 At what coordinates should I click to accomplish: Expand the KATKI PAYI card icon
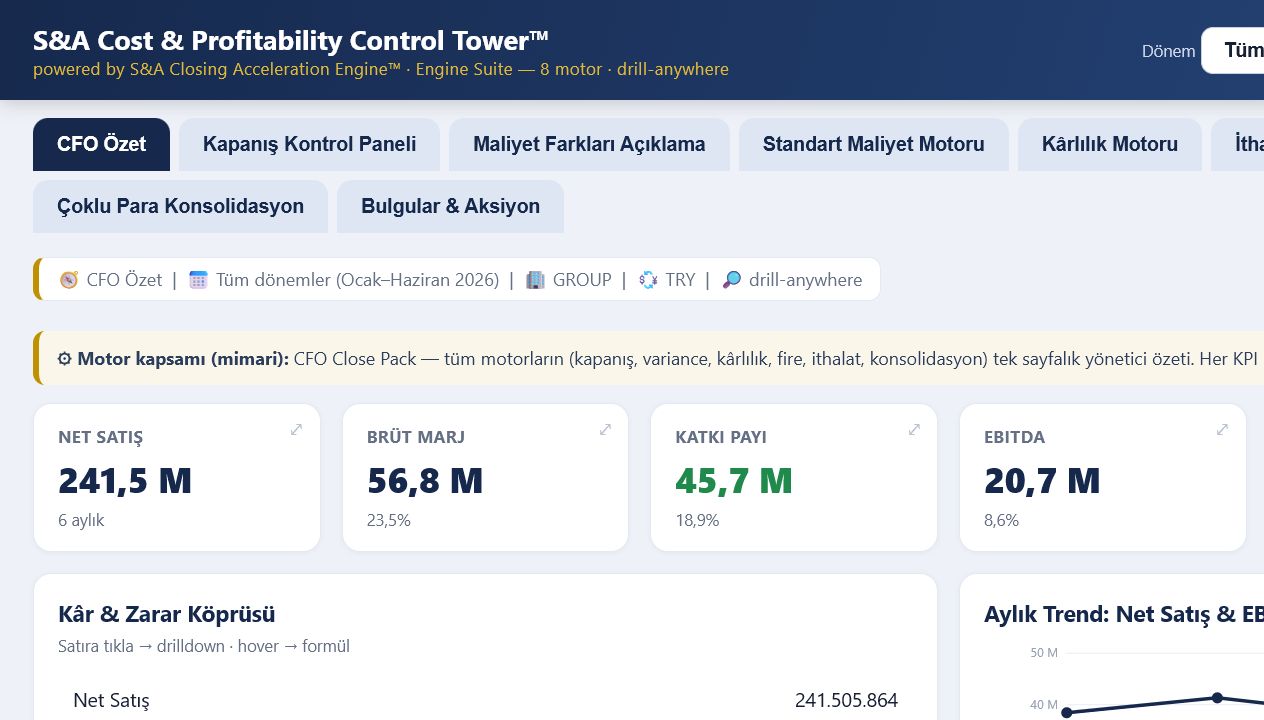pyautogui.click(x=914, y=429)
